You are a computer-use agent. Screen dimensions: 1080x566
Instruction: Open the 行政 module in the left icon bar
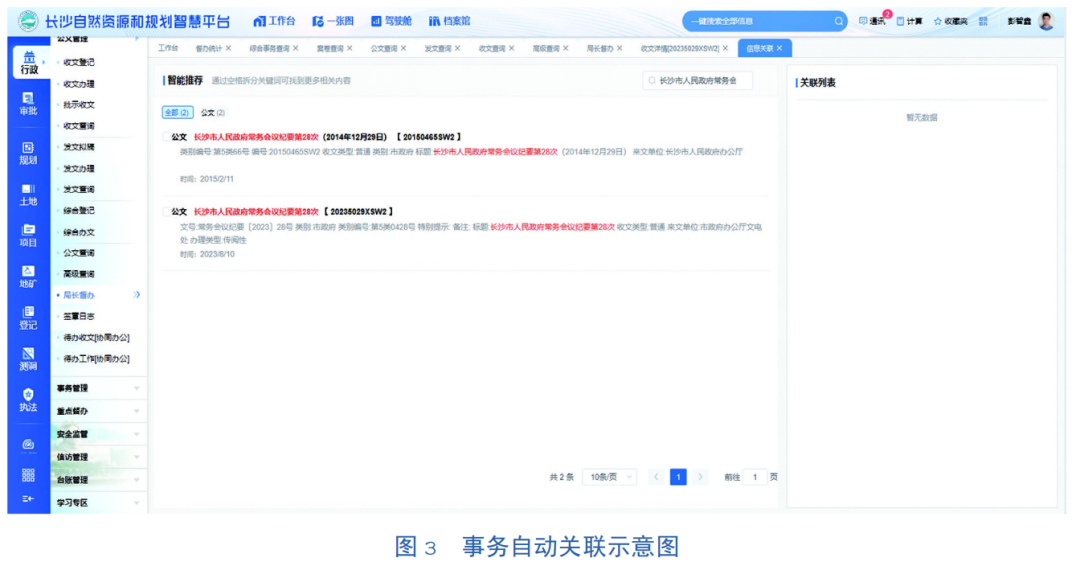pos(29,63)
